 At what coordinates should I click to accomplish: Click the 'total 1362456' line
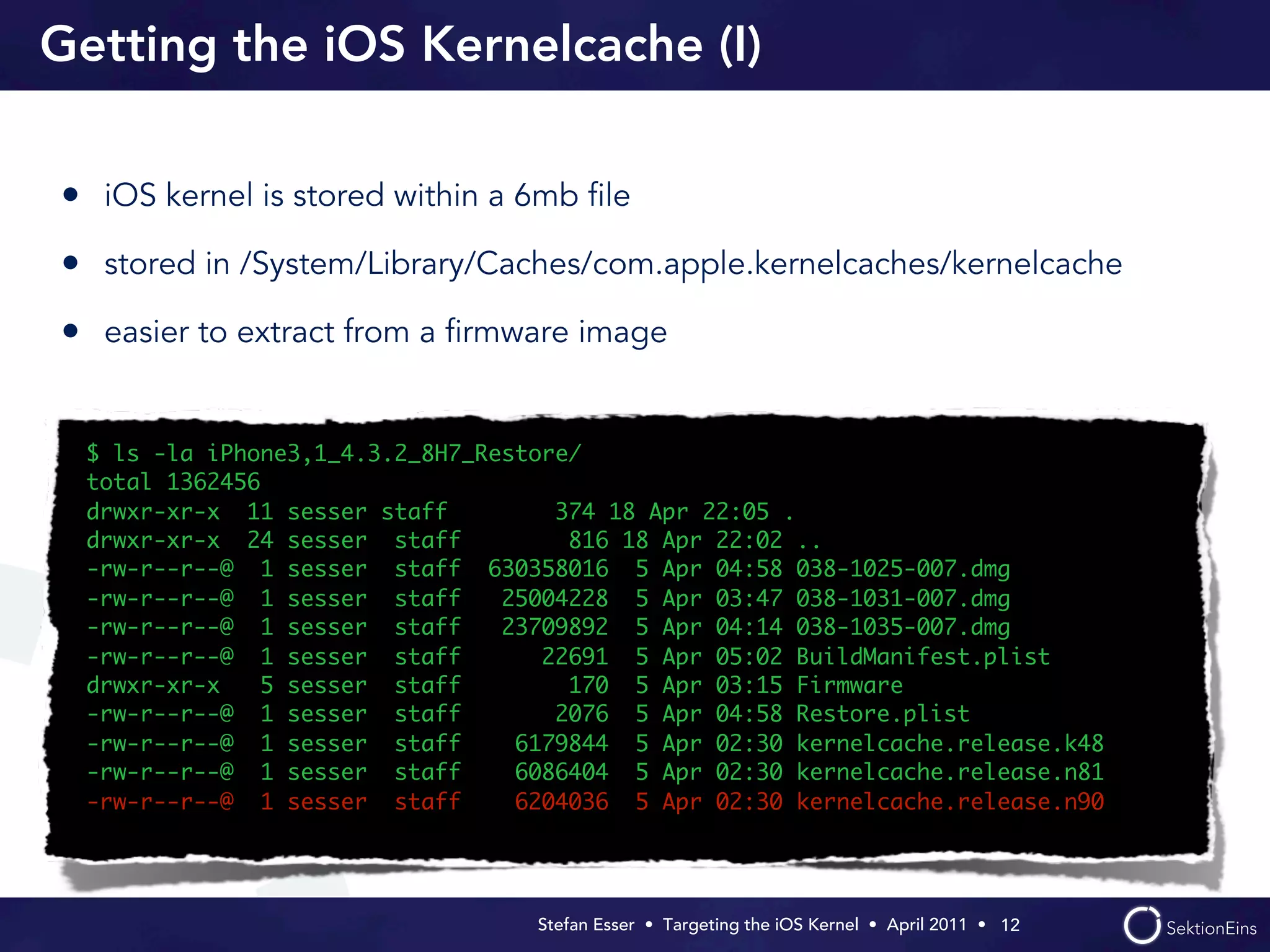[174, 482]
